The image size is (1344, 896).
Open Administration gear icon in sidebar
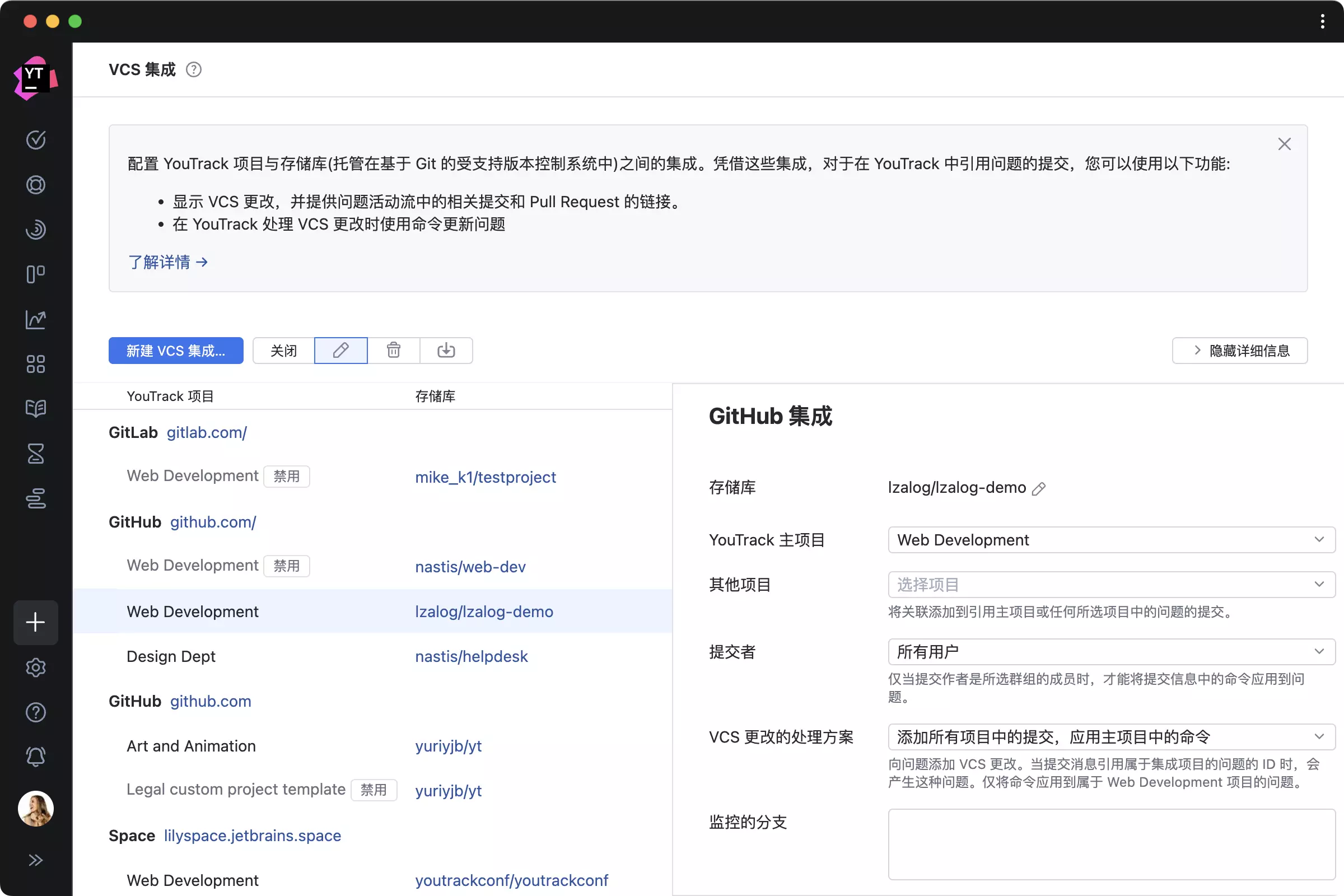[35, 668]
